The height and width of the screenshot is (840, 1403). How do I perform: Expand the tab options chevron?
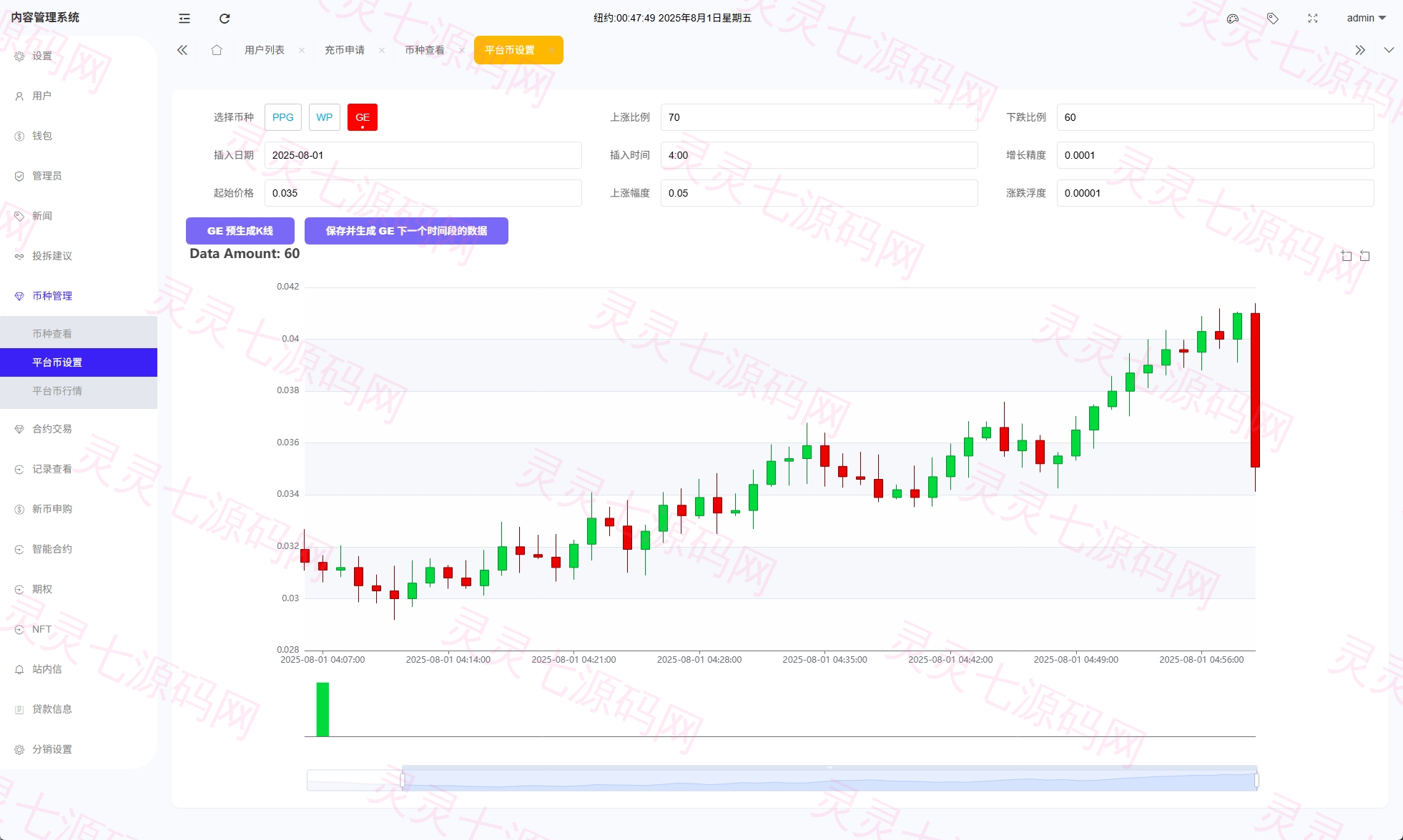coord(1389,50)
